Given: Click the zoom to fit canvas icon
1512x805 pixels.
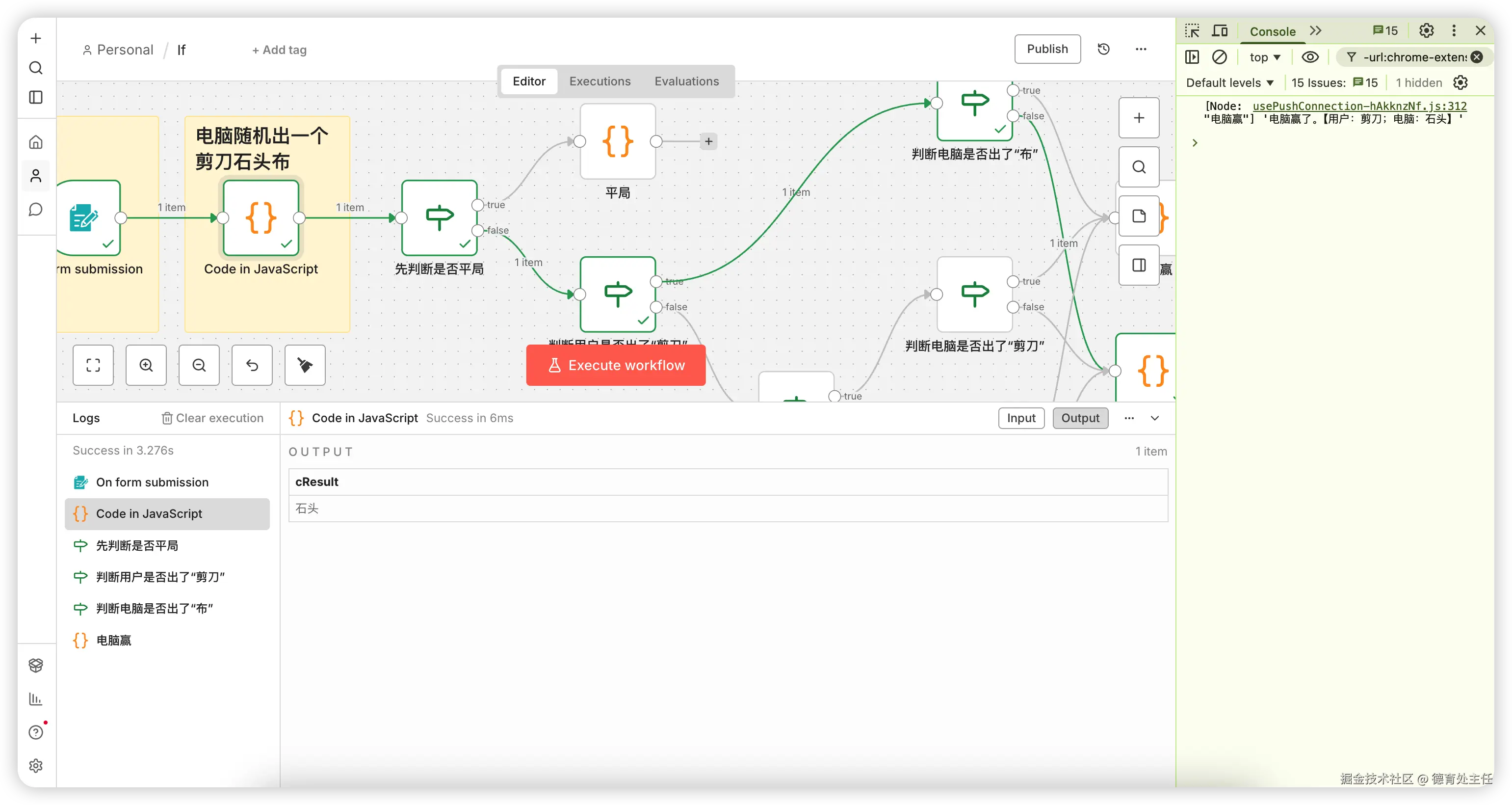Looking at the screenshot, I should 93,365.
